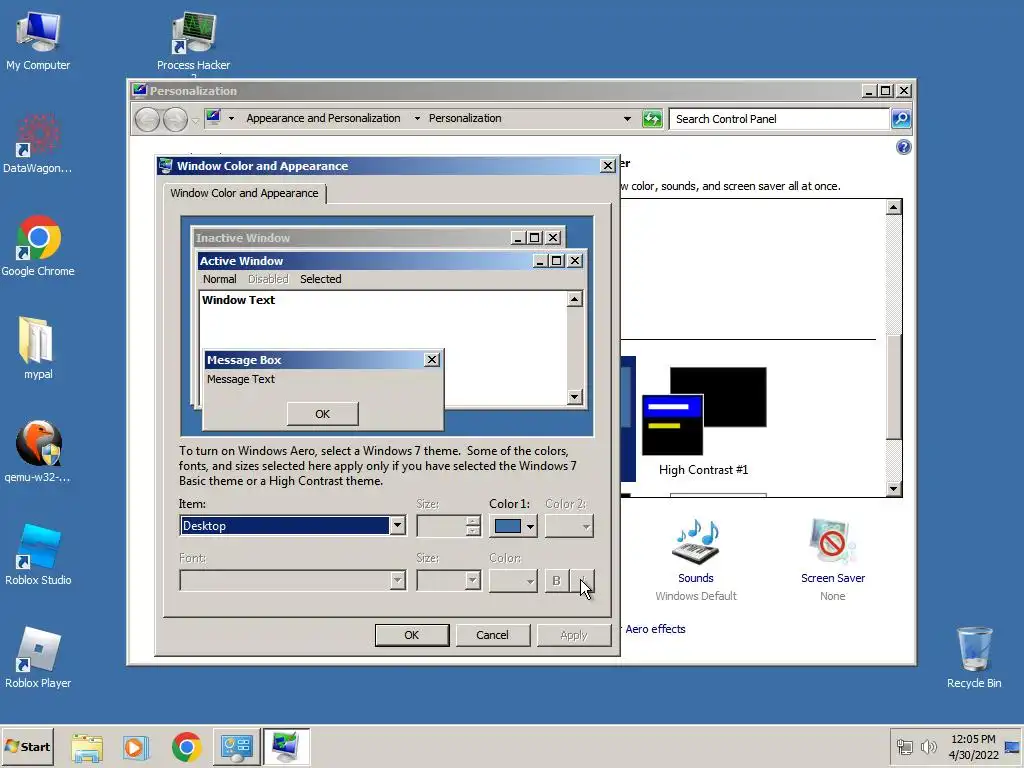
Task: Open the disabled Color 2 picker
Action: (569, 526)
